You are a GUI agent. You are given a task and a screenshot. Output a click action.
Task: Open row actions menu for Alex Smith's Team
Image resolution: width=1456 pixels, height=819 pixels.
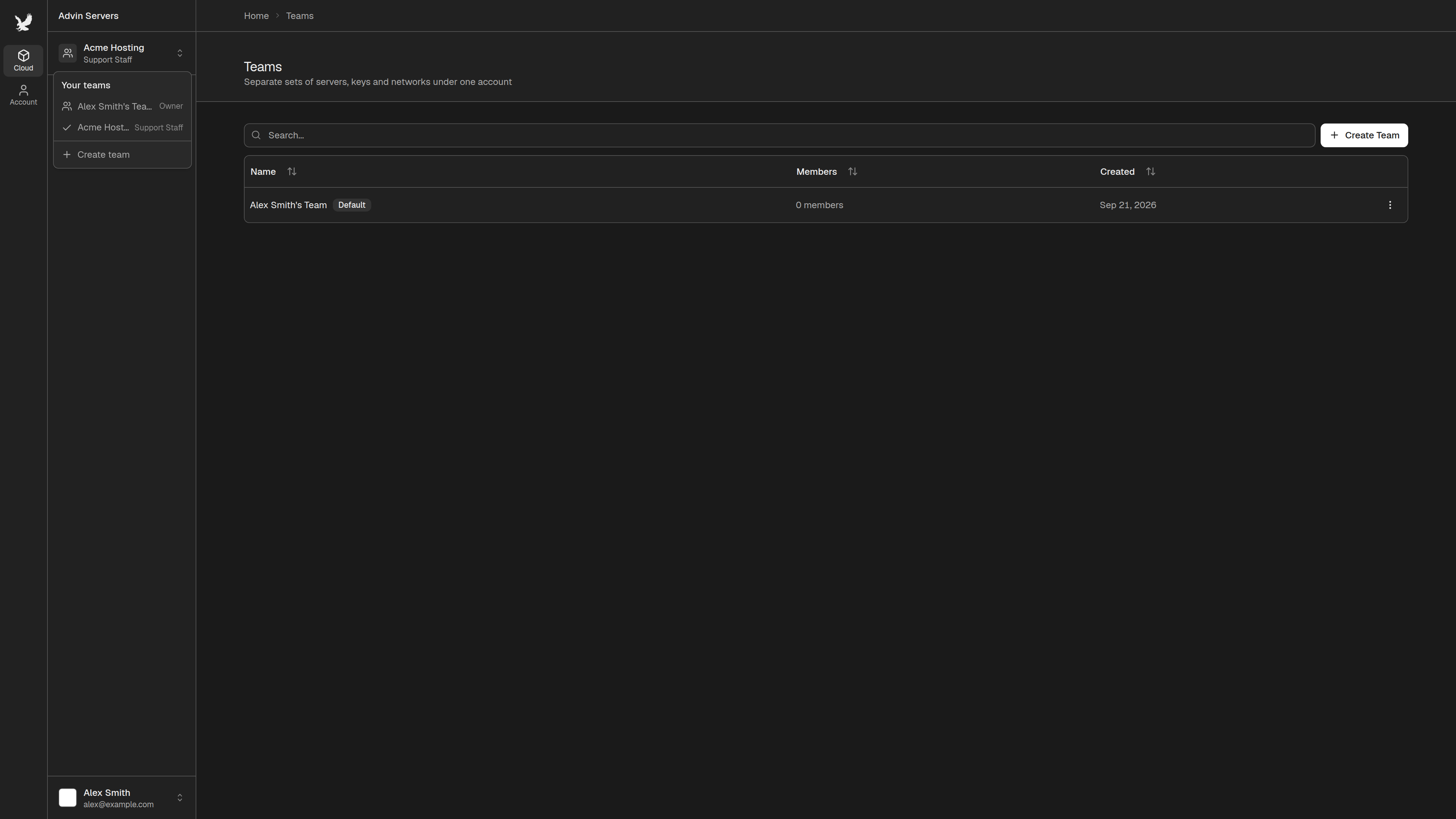pos(1390,205)
